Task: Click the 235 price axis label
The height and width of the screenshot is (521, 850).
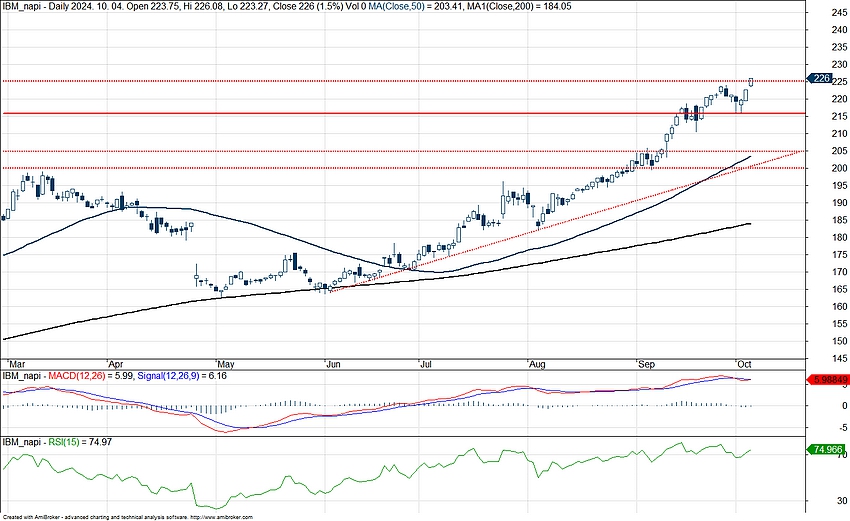Action: point(839,48)
